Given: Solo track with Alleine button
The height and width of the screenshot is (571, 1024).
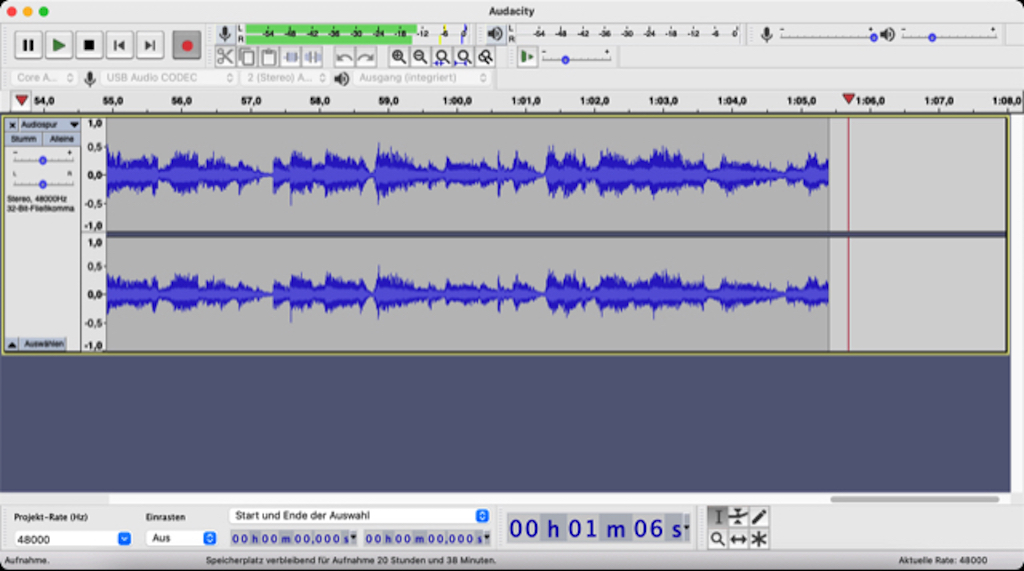Looking at the screenshot, I should (x=61, y=139).
